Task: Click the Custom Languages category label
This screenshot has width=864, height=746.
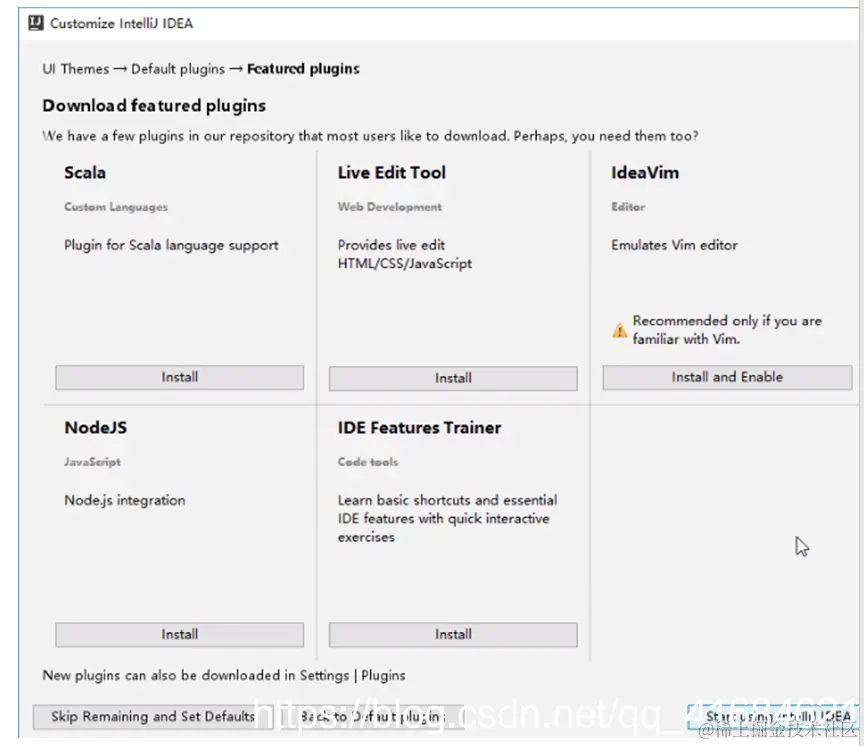Action: click(116, 207)
